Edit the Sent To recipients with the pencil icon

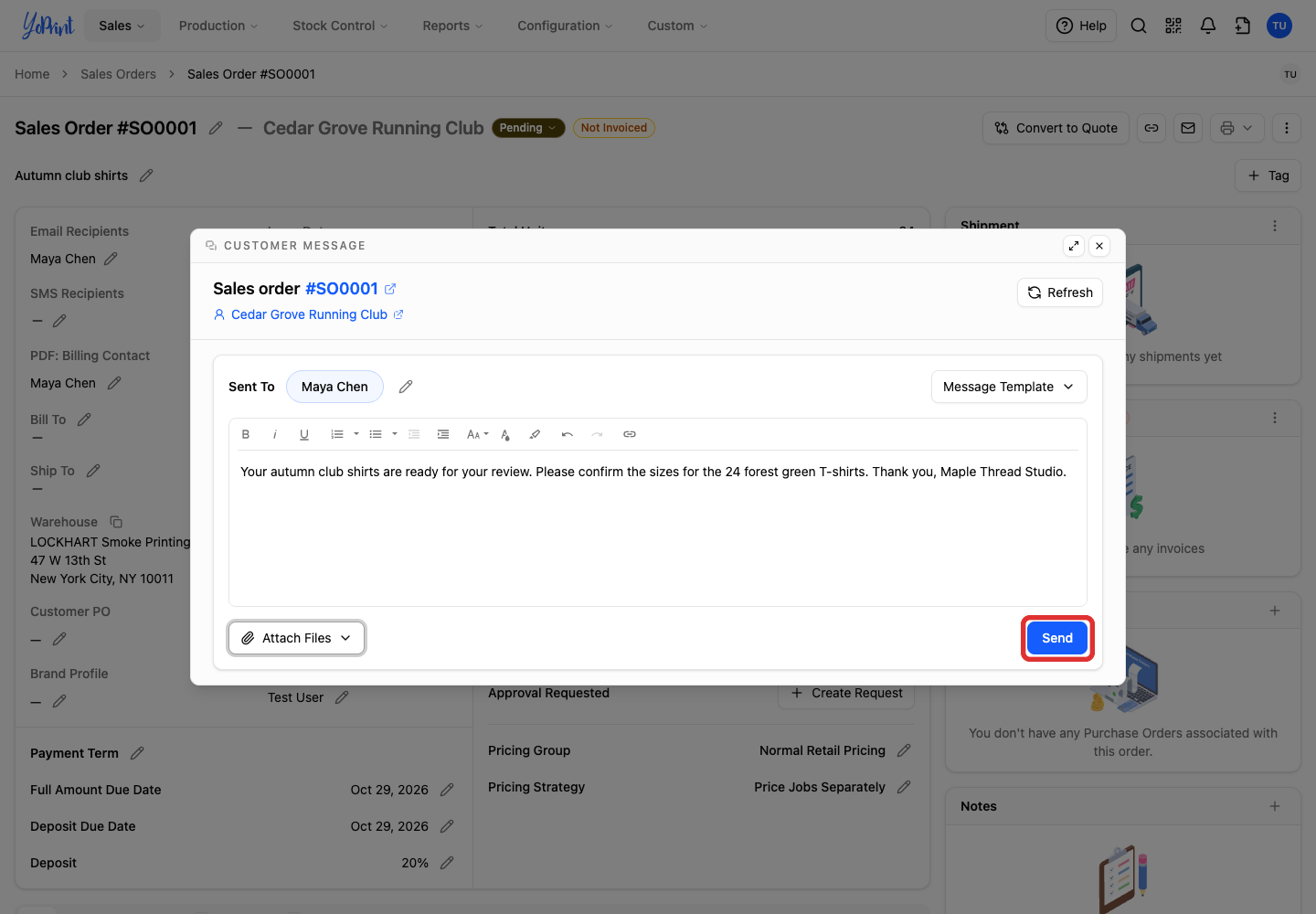tap(406, 387)
